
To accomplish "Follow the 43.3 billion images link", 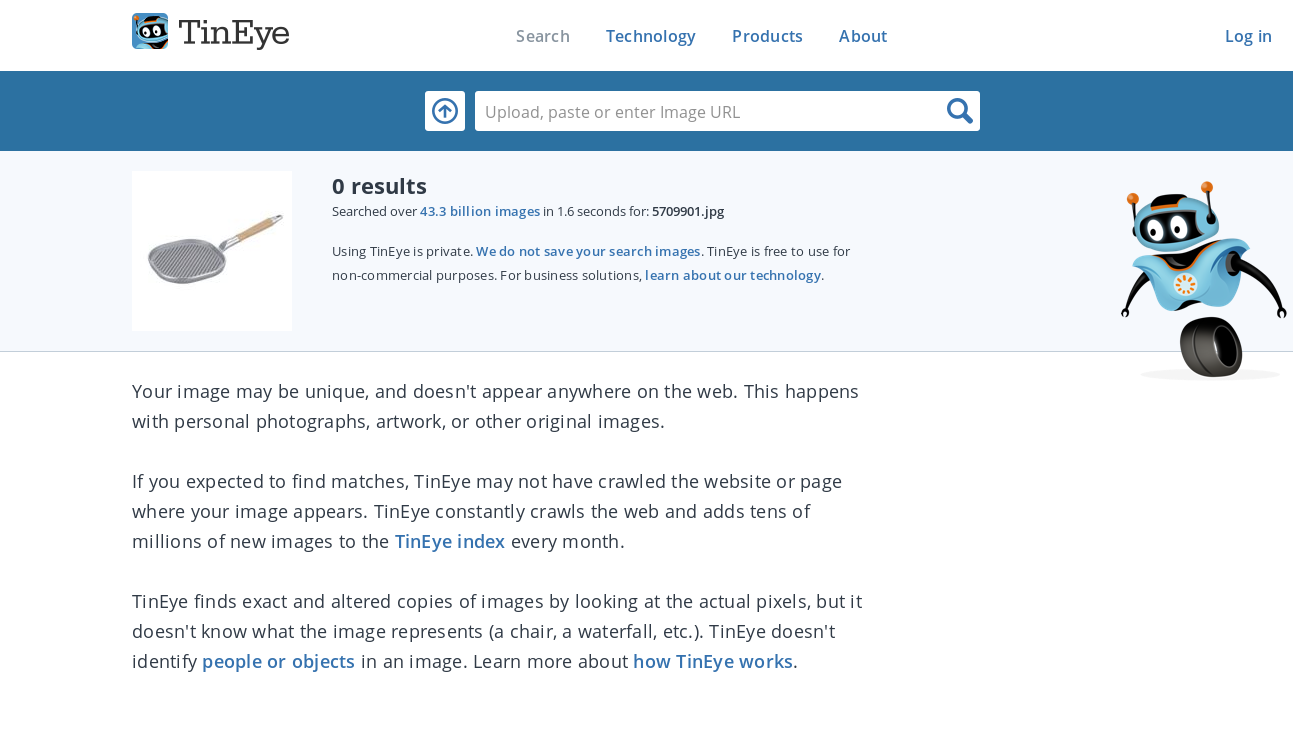I will [479, 211].
